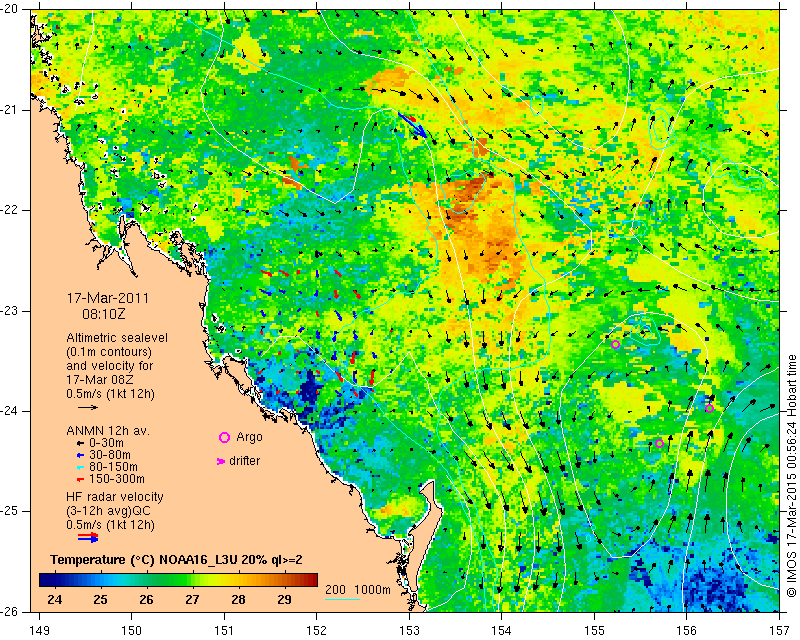
Task: Click the '80-150m' depth label
Action: click(113, 467)
